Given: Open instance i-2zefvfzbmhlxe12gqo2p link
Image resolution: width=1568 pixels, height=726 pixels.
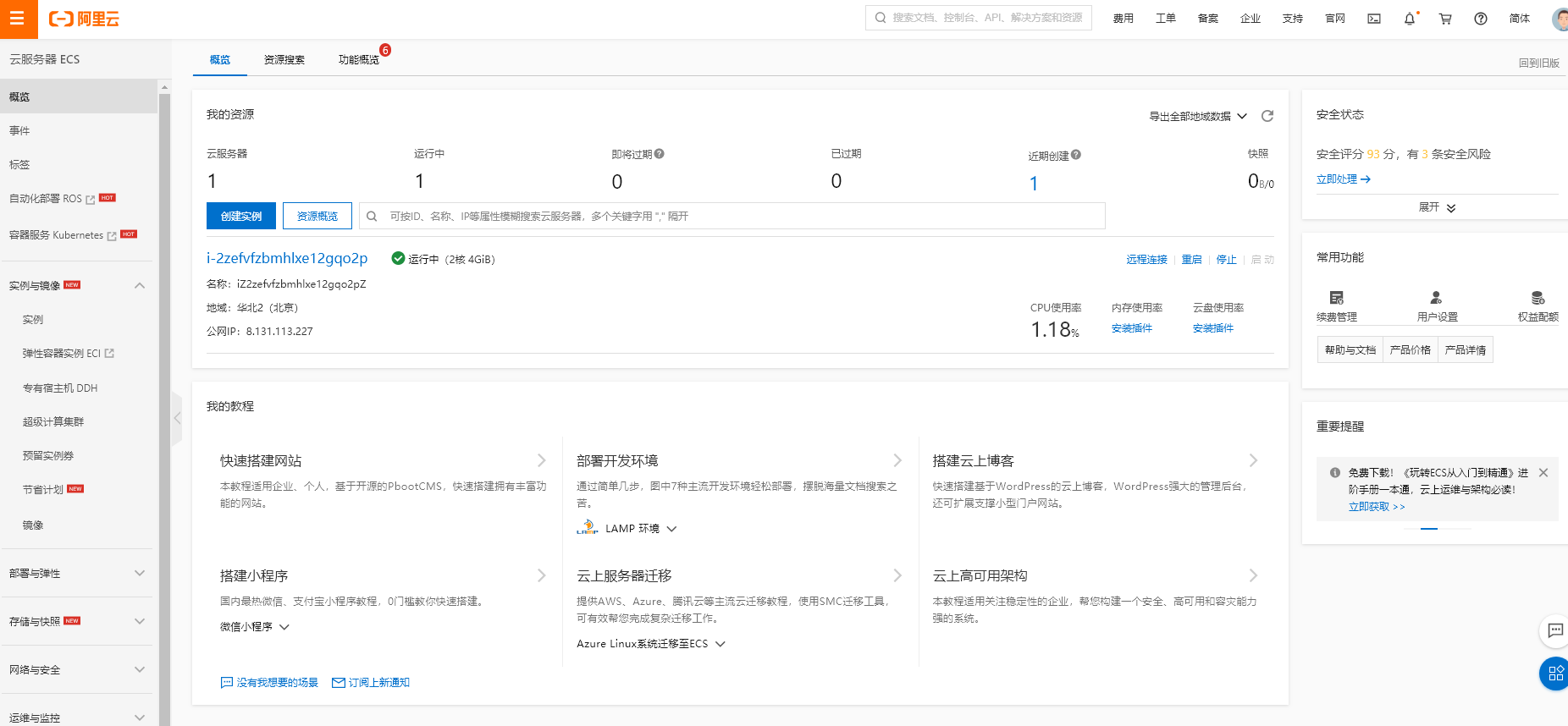Looking at the screenshot, I should coord(287,258).
